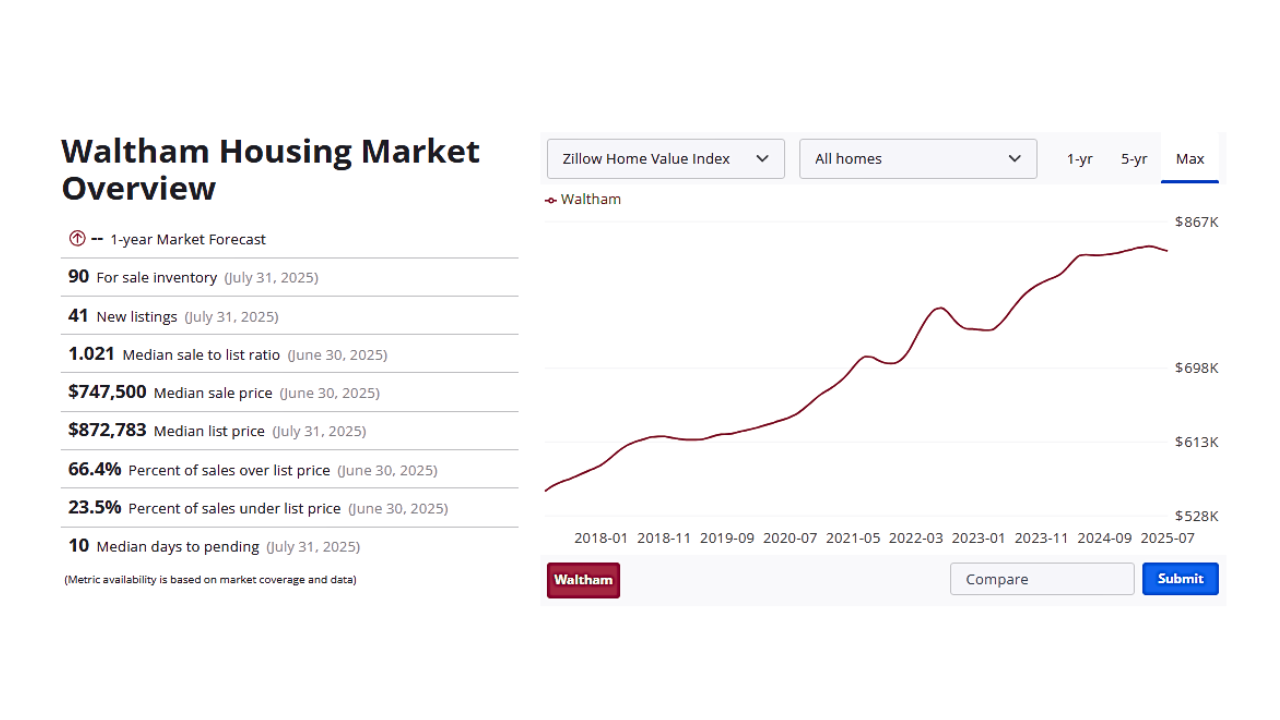Viewport: 1280px width, 720px height.
Task: Click the $867K axis label
Action: point(1196,221)
